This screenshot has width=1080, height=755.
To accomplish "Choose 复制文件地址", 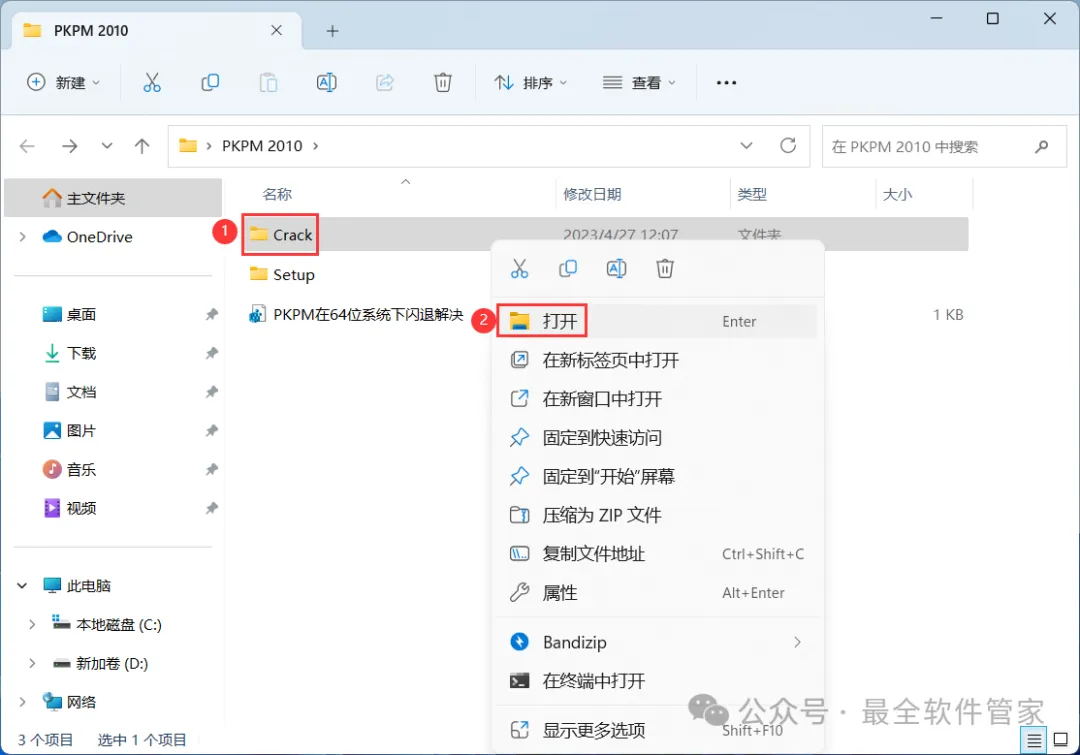I will click(657, 554).
